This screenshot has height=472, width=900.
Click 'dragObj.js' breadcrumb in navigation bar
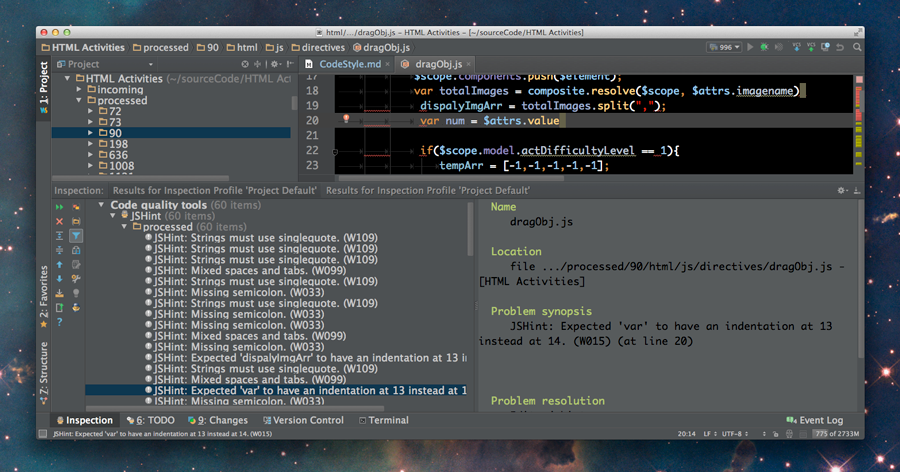(382, 48)
